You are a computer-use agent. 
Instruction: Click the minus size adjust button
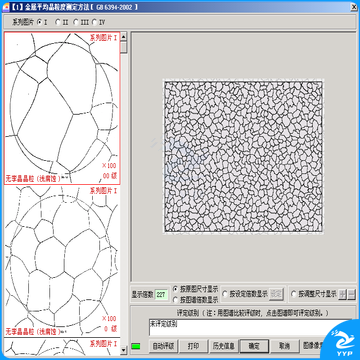point(351,294)
